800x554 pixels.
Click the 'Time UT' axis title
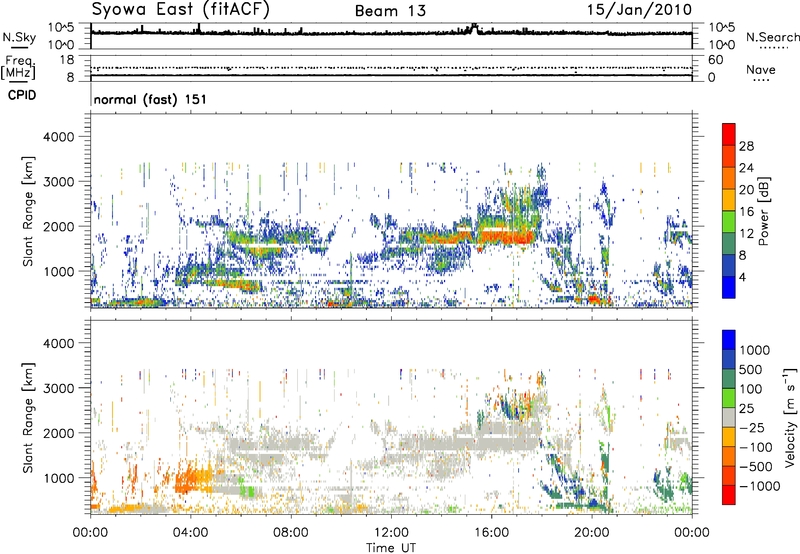click(391, 548)
